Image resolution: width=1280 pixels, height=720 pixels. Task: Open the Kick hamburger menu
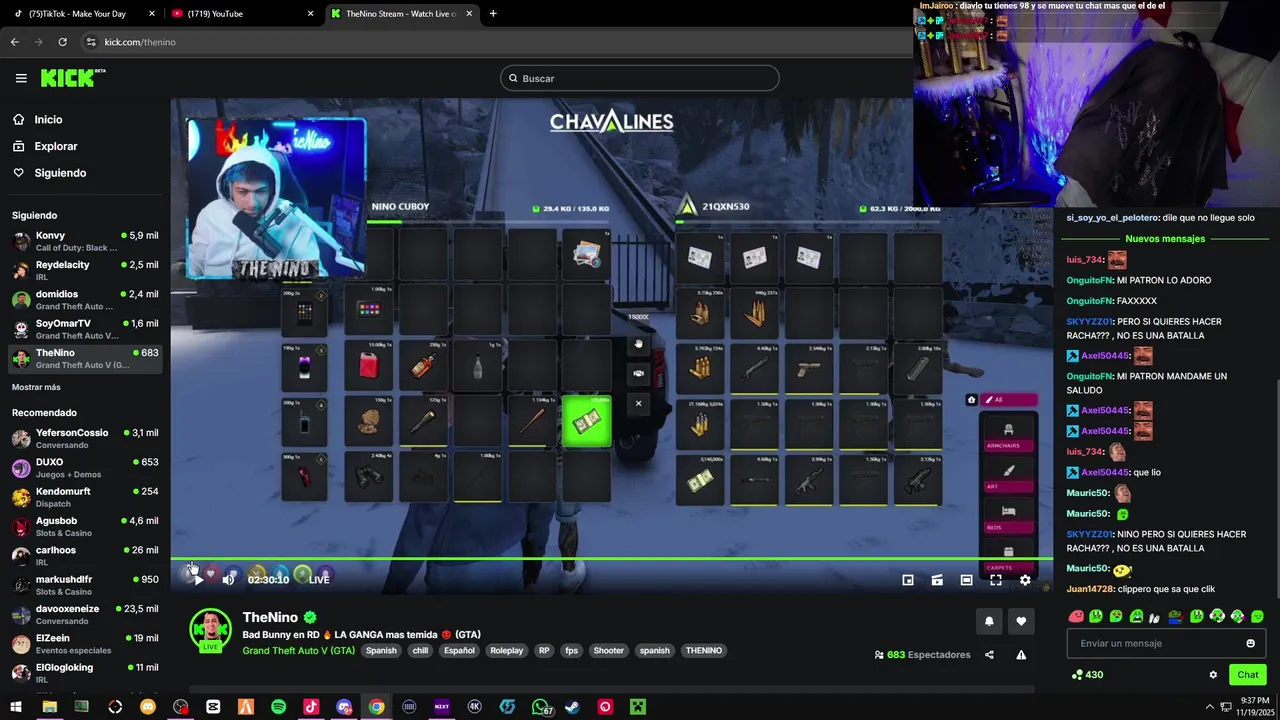21,78
